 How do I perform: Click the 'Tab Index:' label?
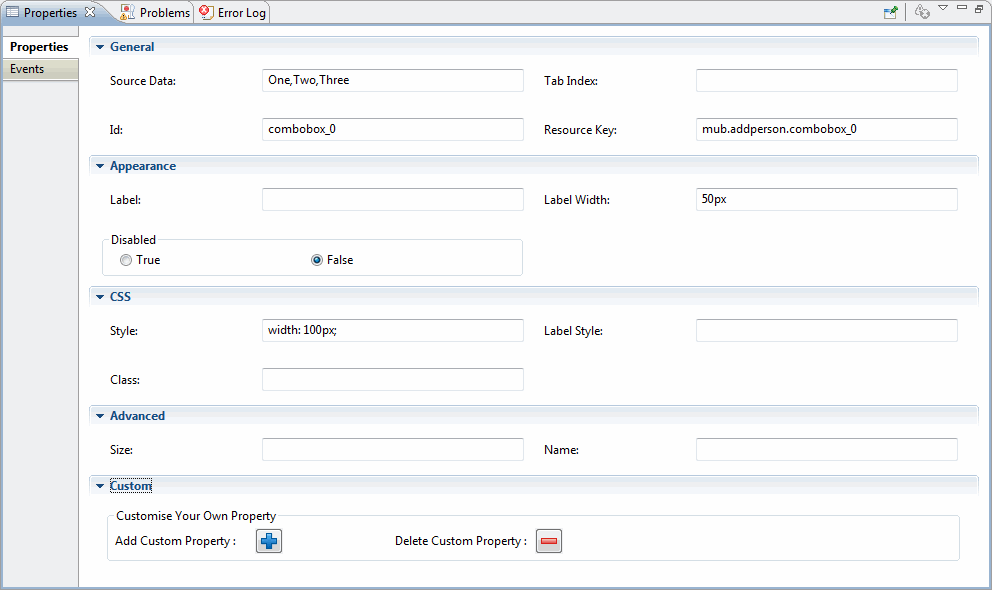(x=571, y=81)
